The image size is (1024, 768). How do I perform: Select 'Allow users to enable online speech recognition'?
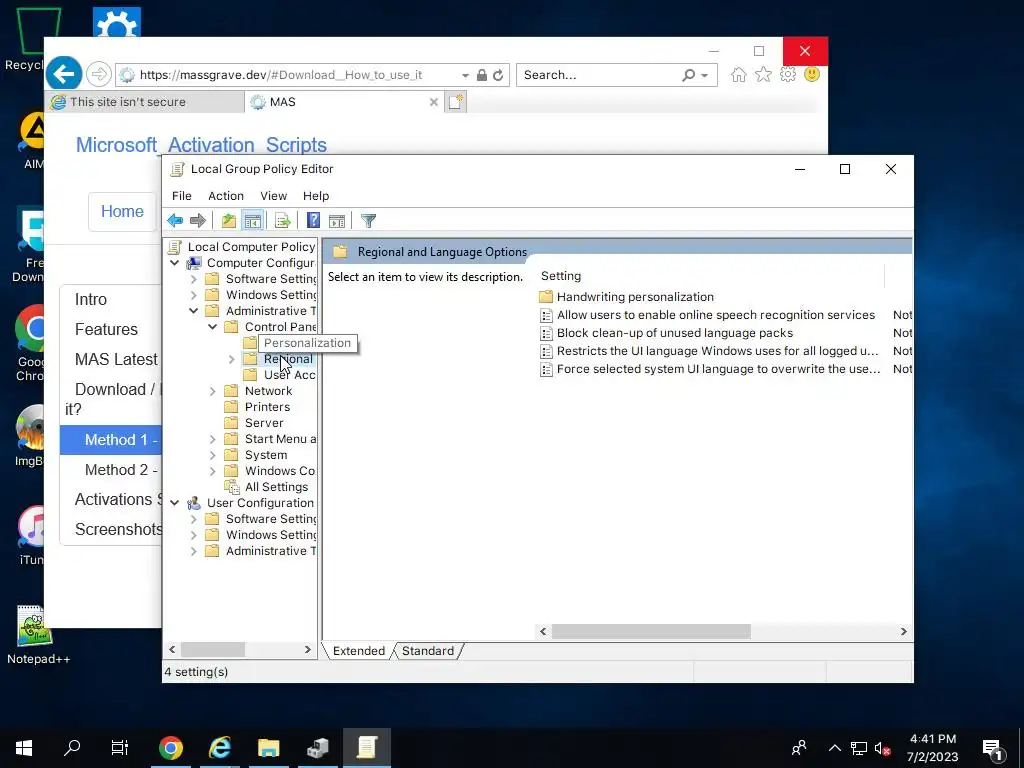(716, 315)
